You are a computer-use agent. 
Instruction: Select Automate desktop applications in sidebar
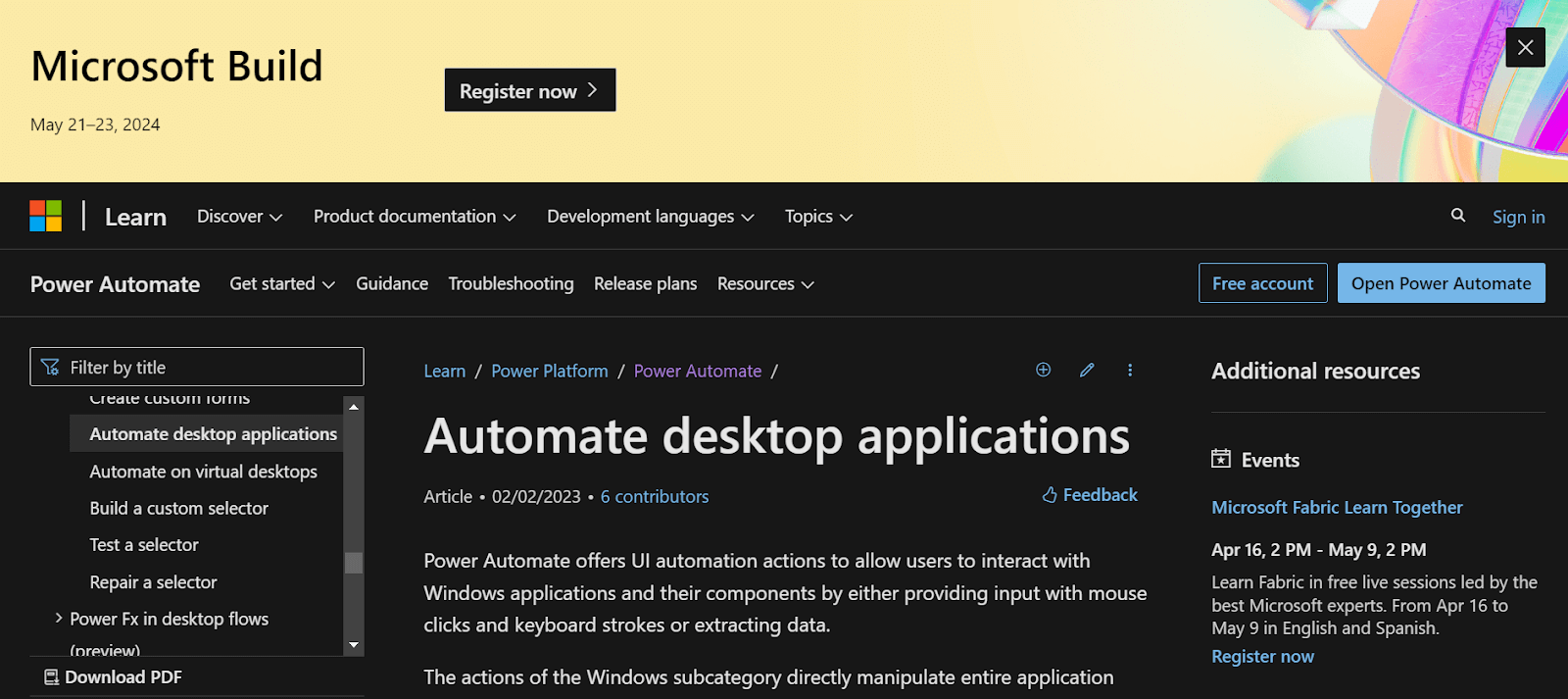point(206,433)
